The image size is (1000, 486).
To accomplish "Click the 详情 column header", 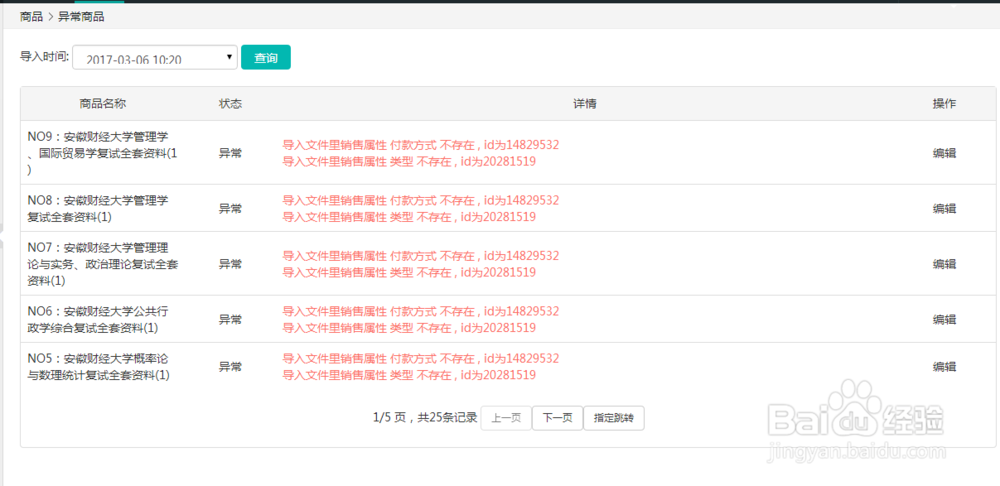I will coord(585,104).
